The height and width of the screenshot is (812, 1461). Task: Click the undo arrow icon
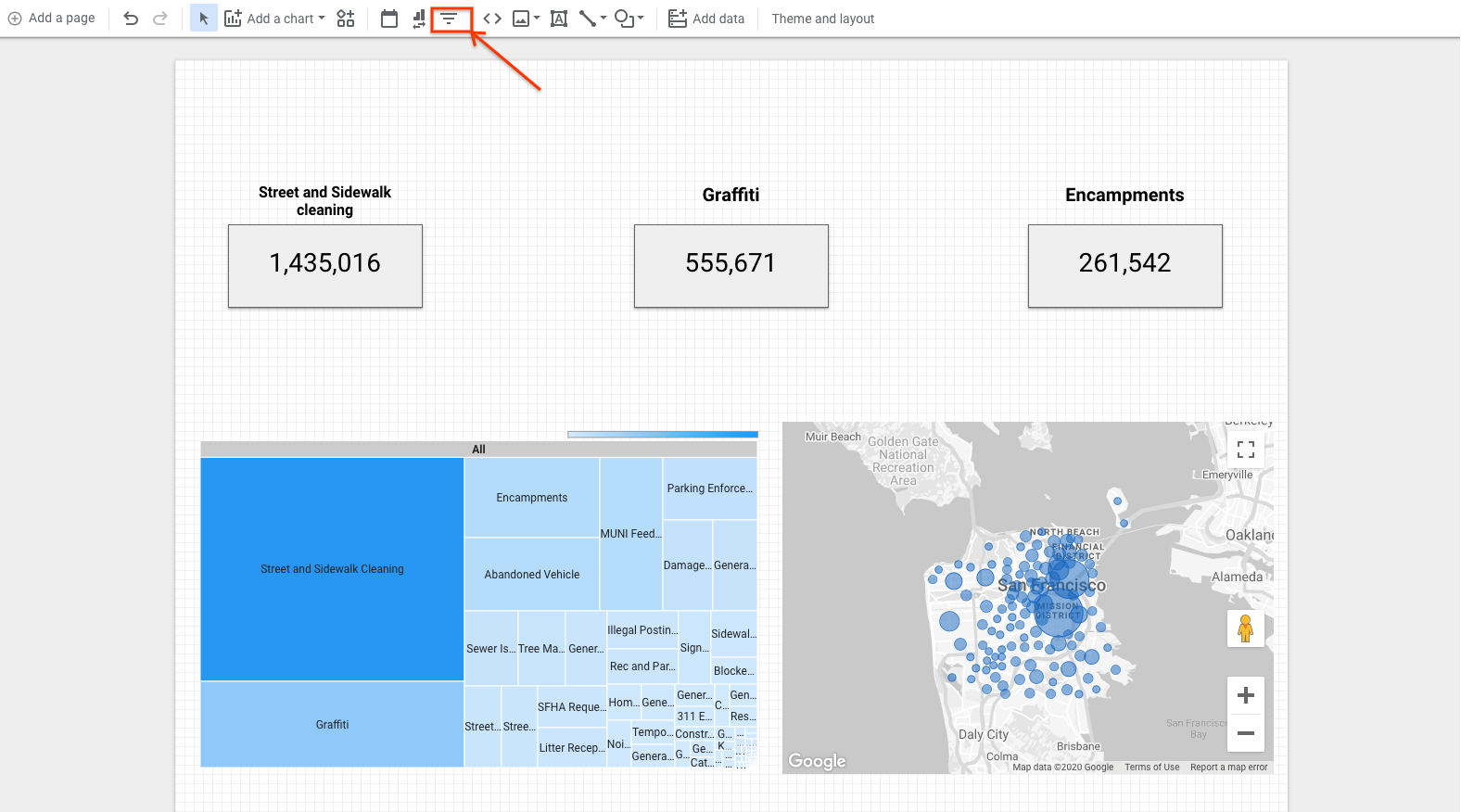pyautogui.click(x=131, y=19)
